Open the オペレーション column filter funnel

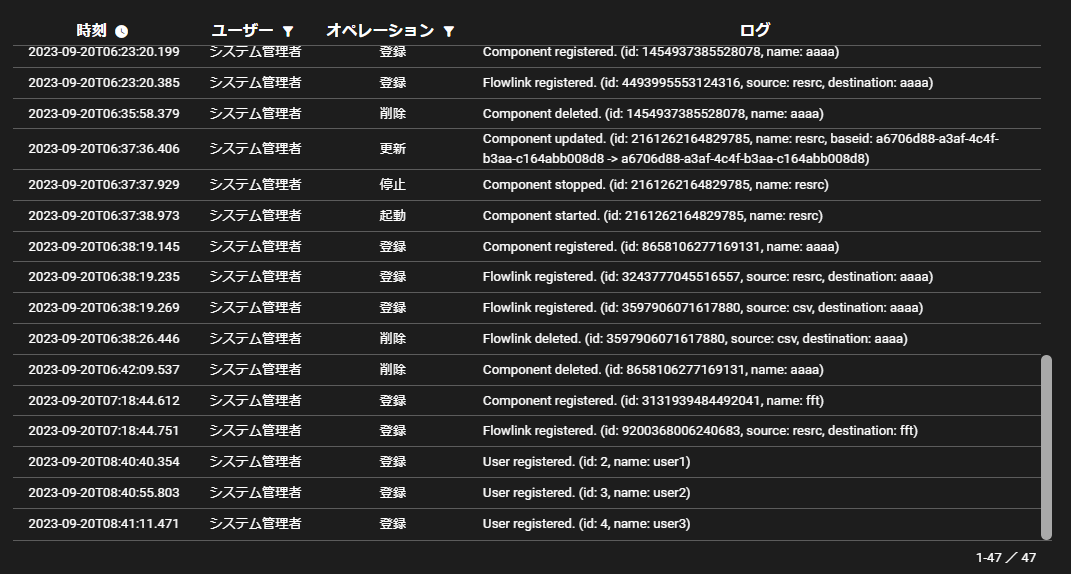tap(448, 31)
